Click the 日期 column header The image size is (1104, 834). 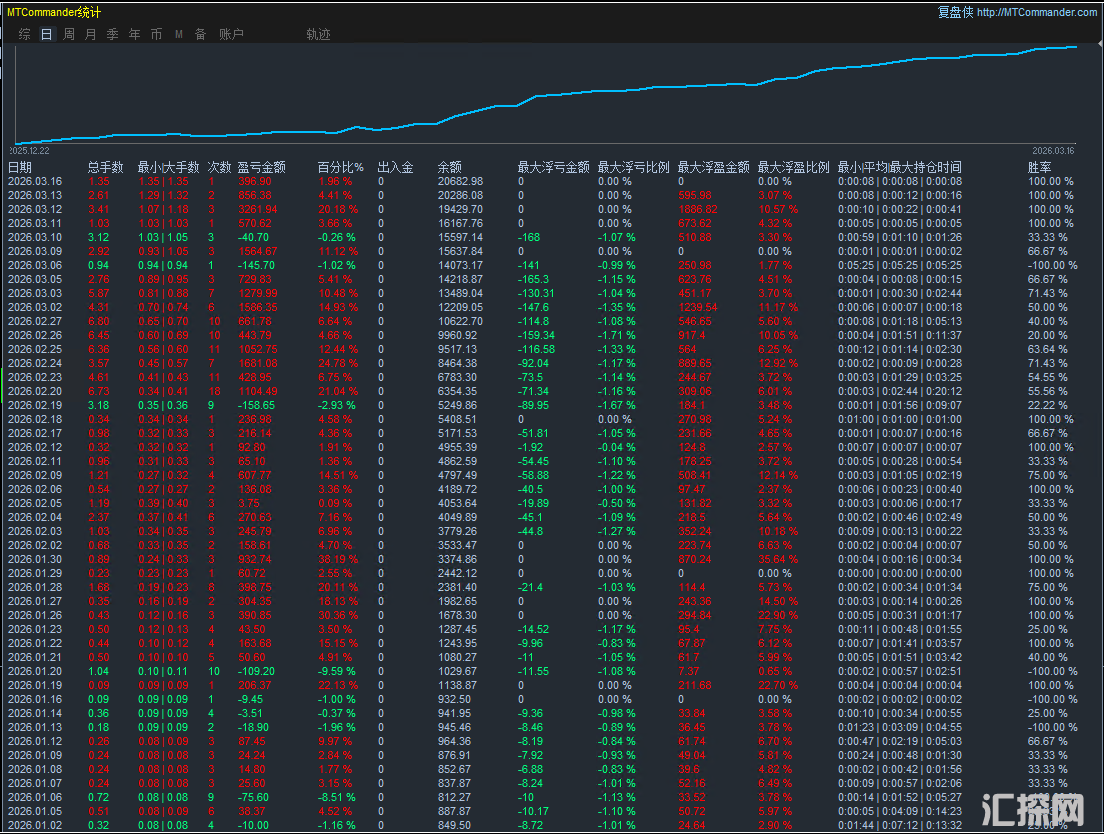(20, 167)
